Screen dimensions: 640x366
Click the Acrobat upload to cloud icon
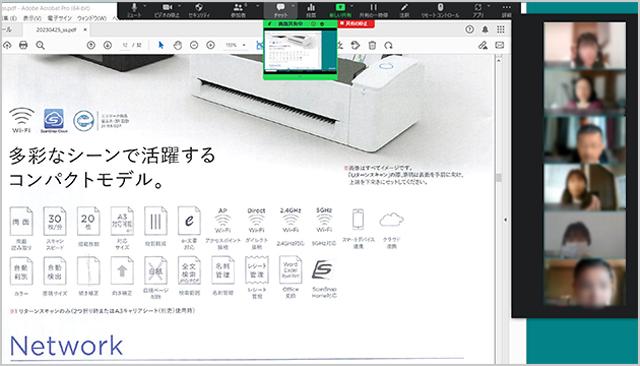pyautogui.click(x=7, y=45)
